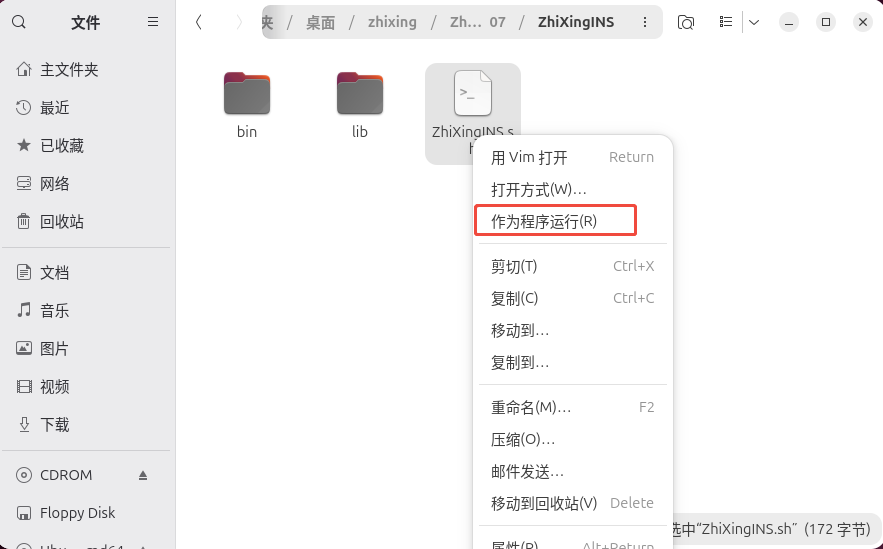Open the lib folder

coord(360,105)
